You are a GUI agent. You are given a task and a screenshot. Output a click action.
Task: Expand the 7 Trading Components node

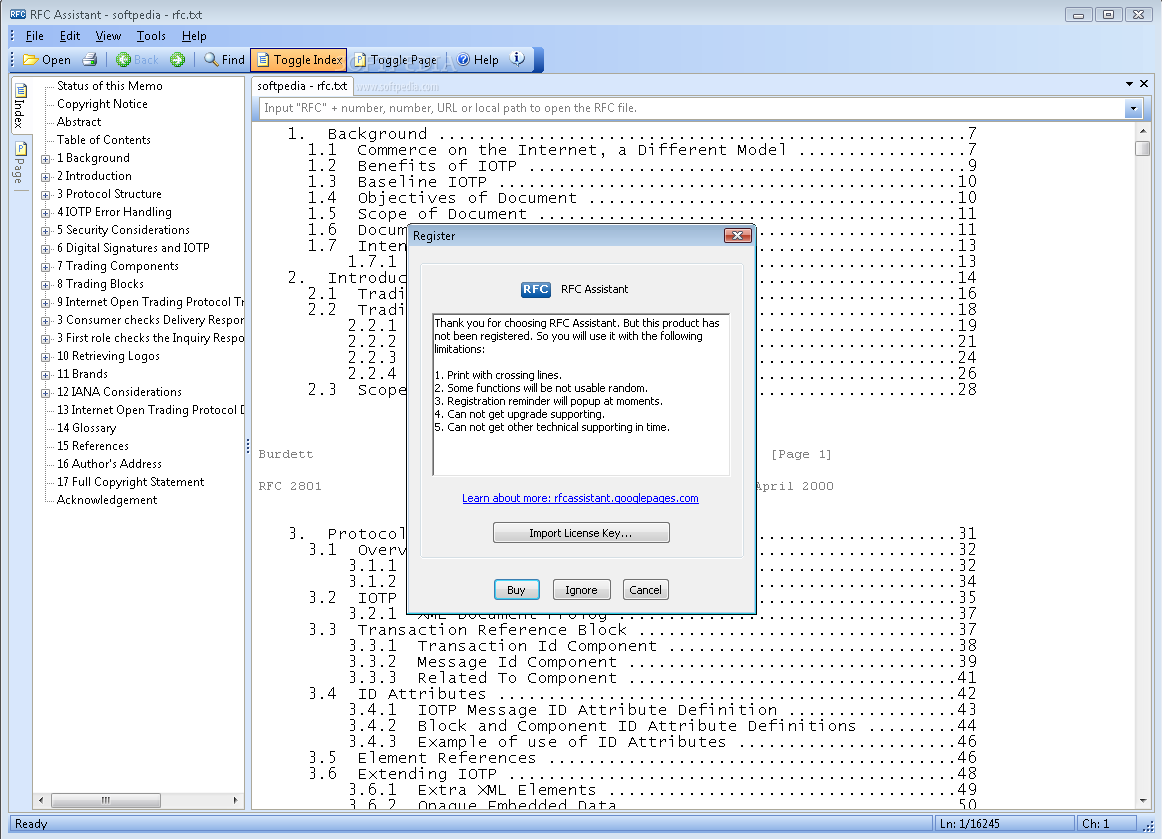coord(46,267)
